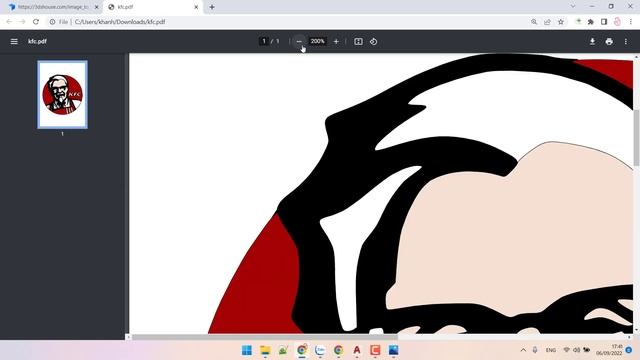
Task: Go back in browser history
Action: pos(9,22)
